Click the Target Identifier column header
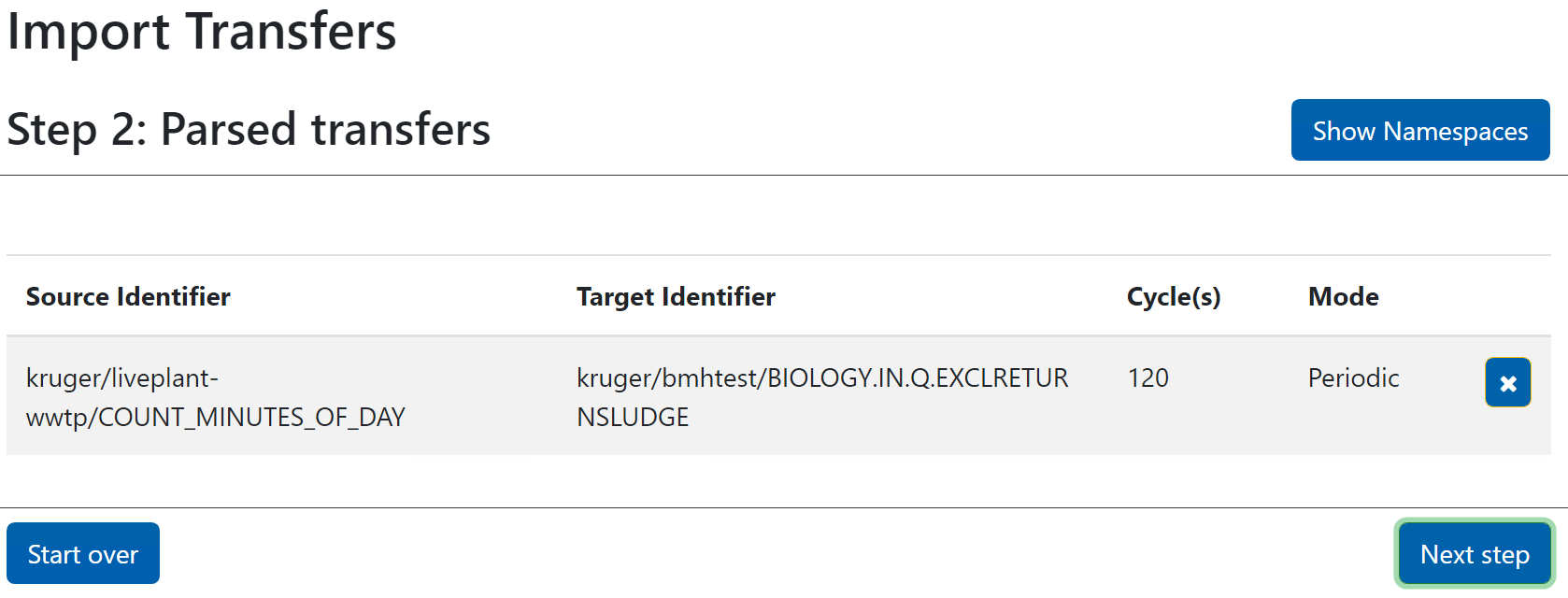Screen dimensions: 1568x598 point(676,297)
